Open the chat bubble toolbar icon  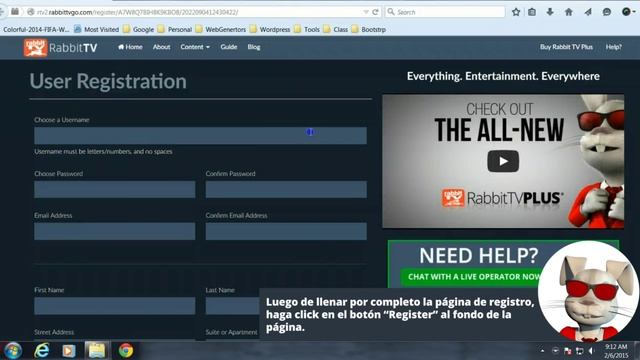pos(607,12)
